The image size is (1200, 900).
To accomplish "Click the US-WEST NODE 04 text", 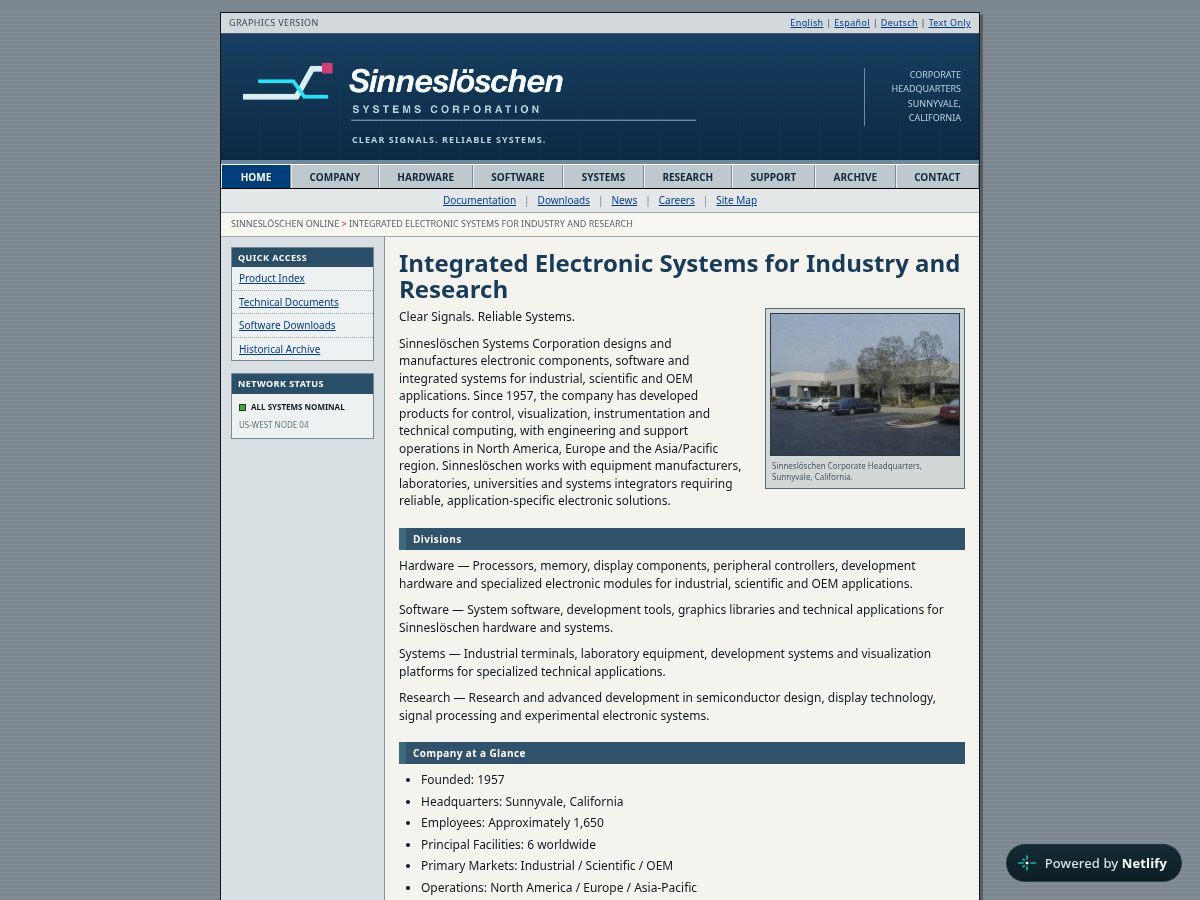I will 274,425.
